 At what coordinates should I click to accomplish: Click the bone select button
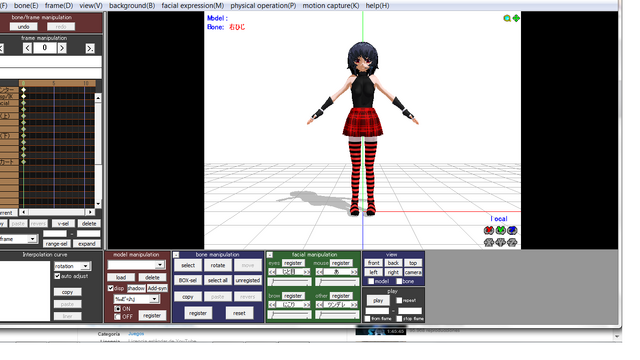coord(188,265)
